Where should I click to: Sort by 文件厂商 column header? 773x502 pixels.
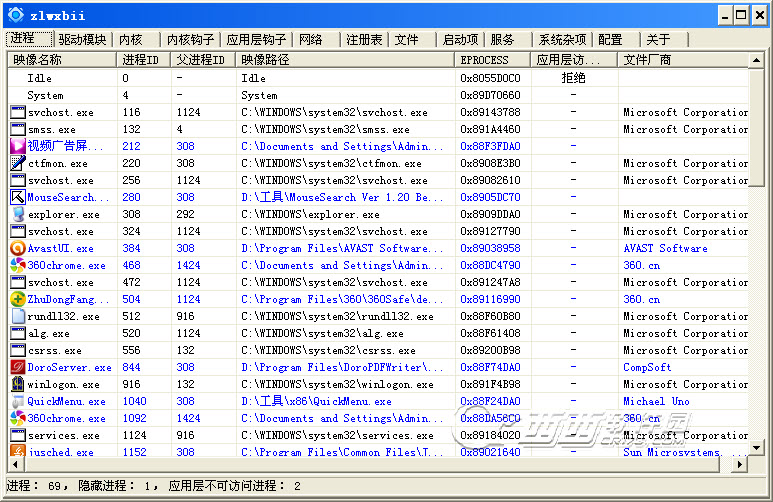pos(683,60)
